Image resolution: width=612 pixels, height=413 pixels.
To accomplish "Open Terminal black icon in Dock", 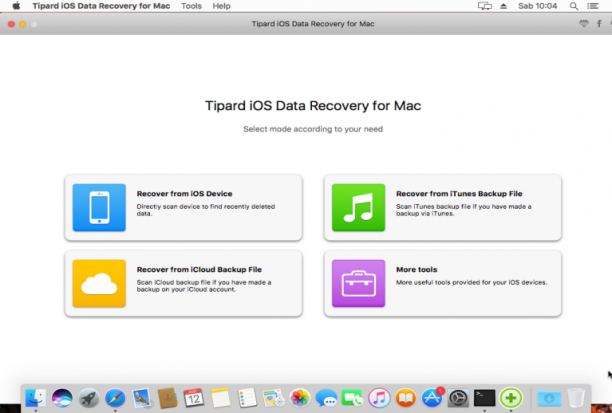I will coord(485,398).
